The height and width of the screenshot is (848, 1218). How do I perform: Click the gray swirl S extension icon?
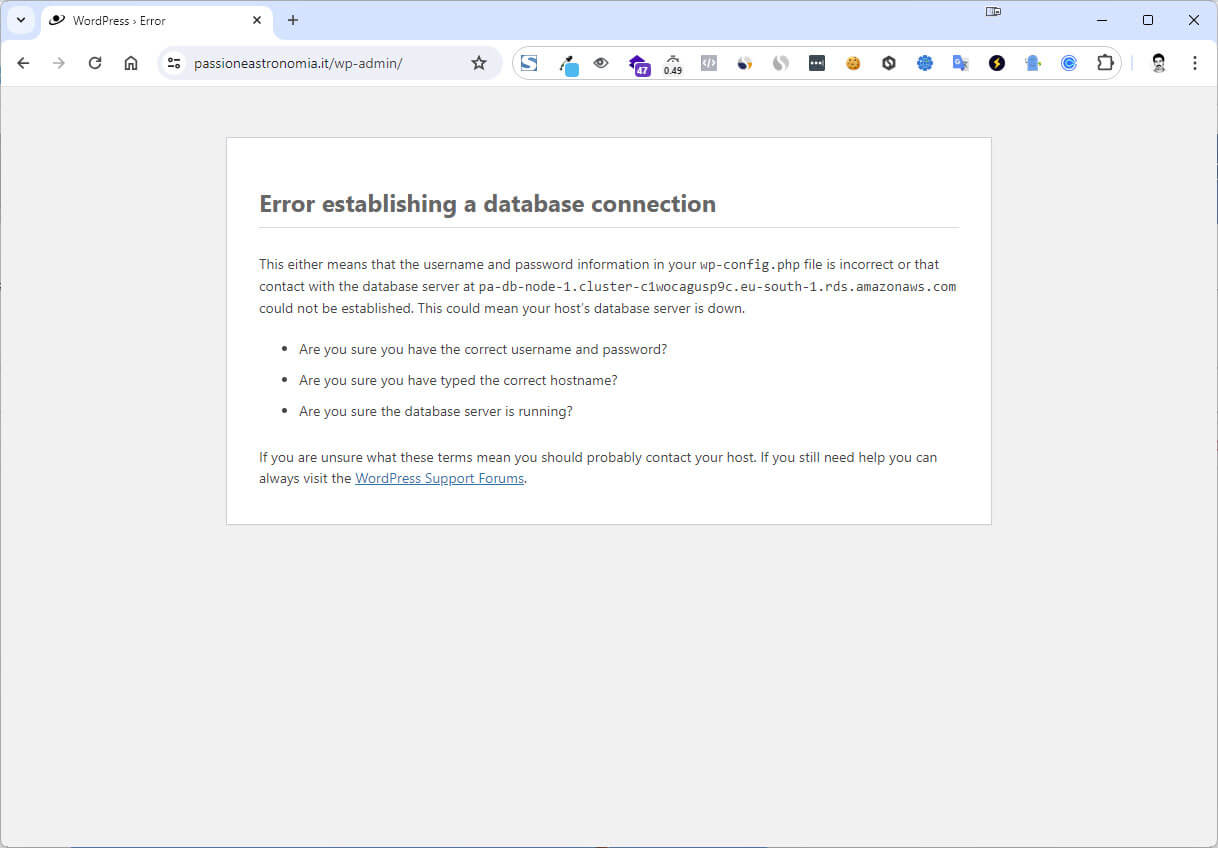coord(781,63)
